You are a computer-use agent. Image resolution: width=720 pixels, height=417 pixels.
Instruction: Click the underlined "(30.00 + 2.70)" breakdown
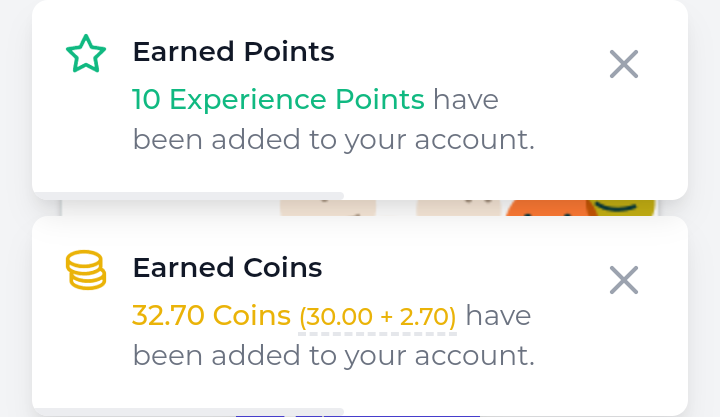(x=378, y=317)
